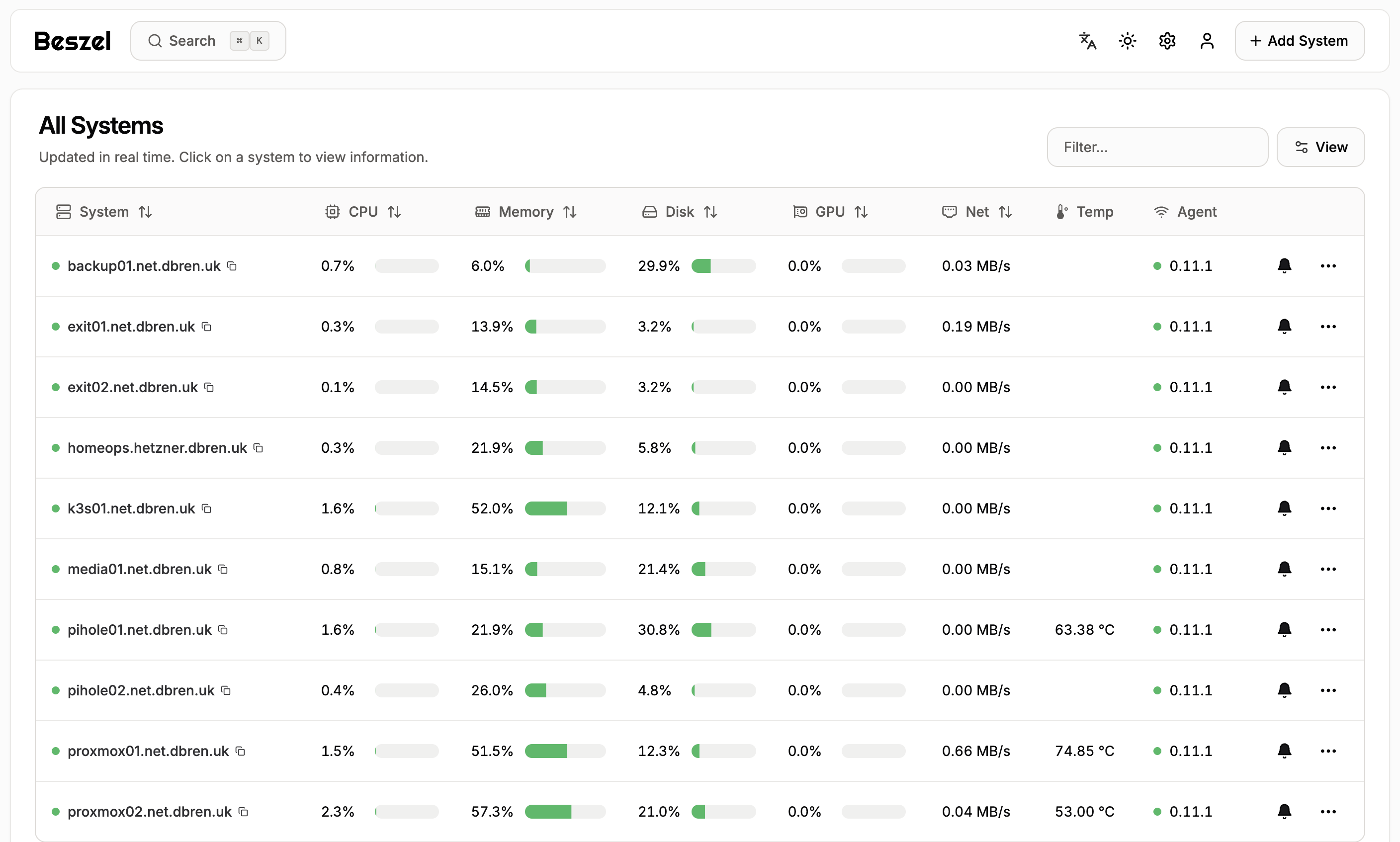Image resolution: width=1400 pixels, height=842 pixels.
Task: Open the Search box in header
Action: tap(208, 41)
